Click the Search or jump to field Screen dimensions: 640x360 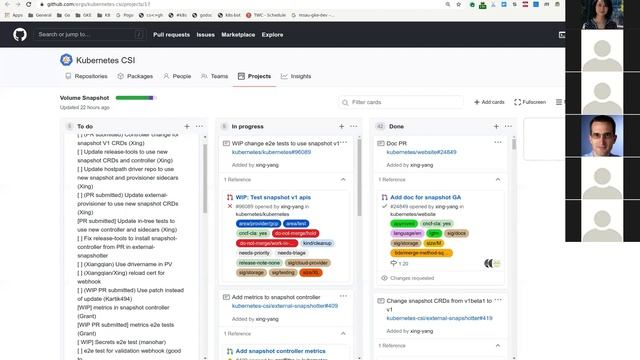(x=90, y=35)
